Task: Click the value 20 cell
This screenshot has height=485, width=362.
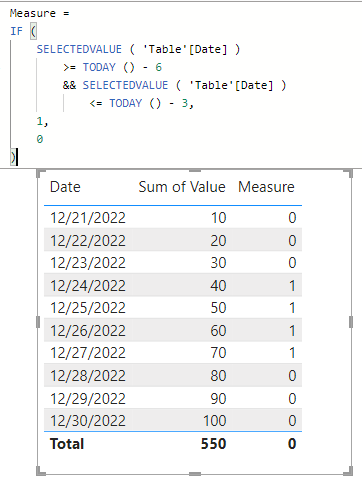Action: click(x=218, y=240)
